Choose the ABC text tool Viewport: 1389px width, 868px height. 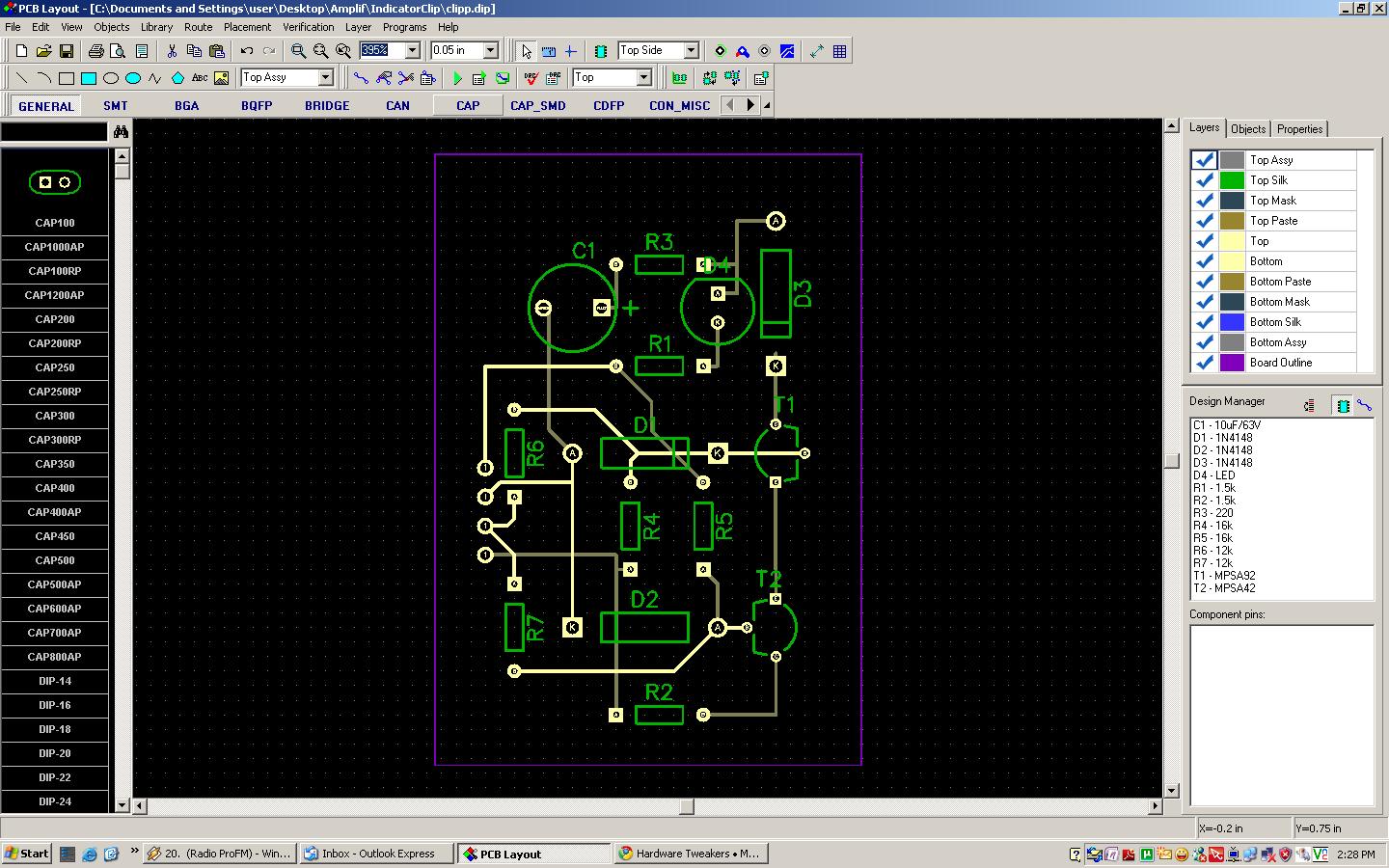(x=200, y=78)
